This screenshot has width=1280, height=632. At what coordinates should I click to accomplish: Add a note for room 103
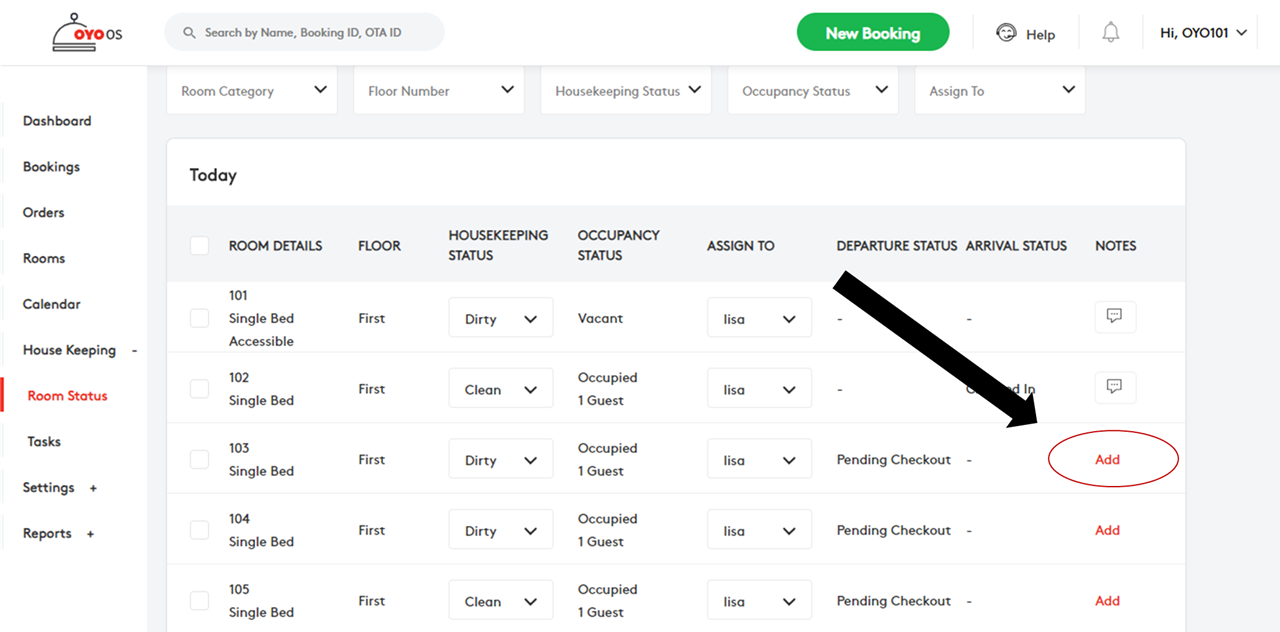1107,460
